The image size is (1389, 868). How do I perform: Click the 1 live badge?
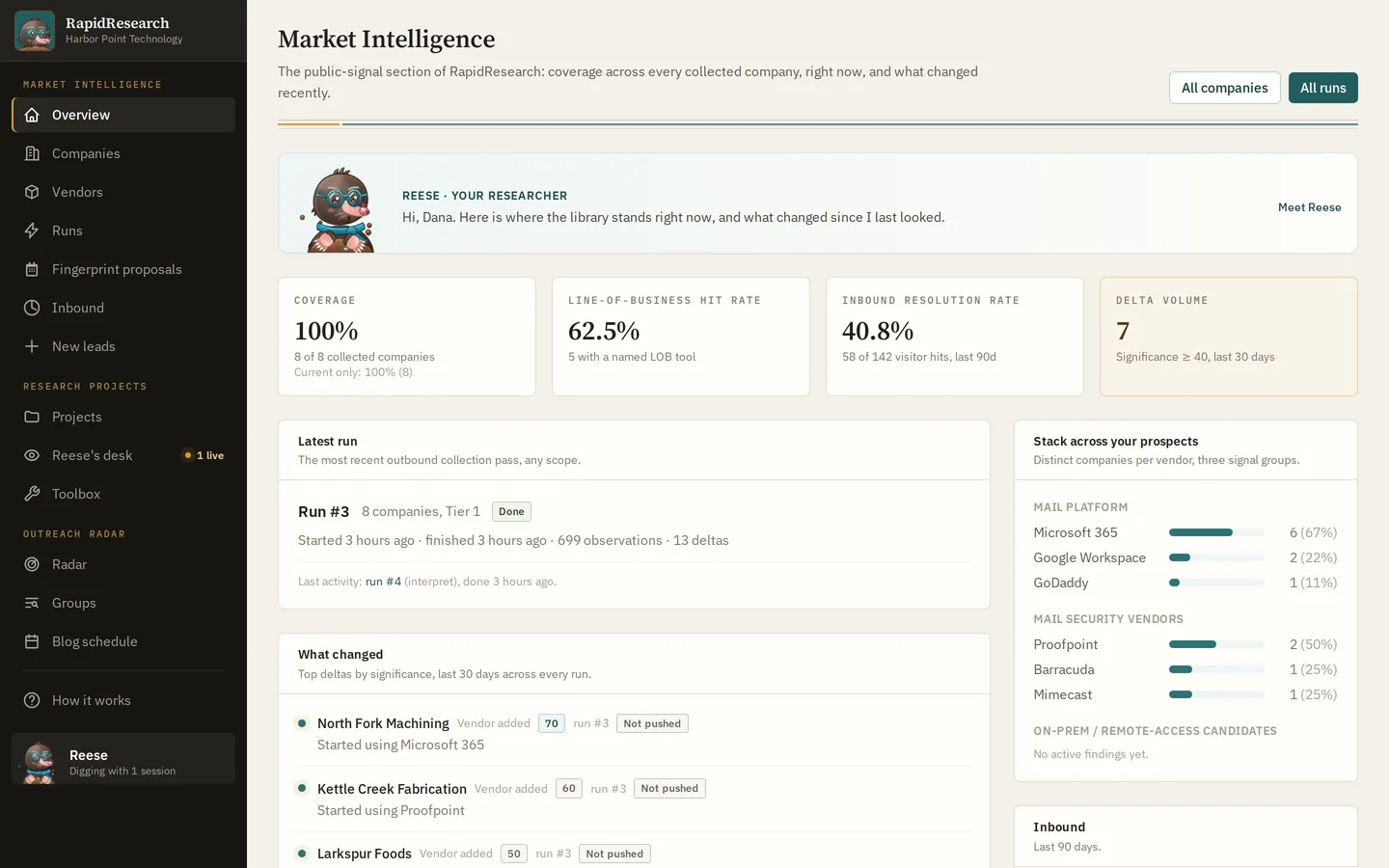tap(204, 455)
